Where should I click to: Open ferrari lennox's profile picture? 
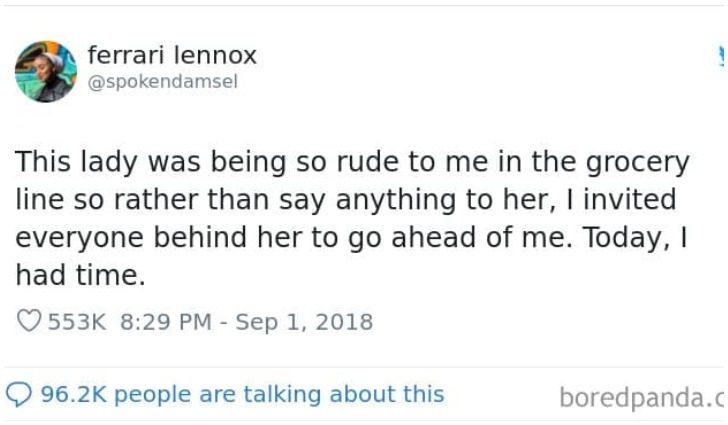(x=46, y=72)
